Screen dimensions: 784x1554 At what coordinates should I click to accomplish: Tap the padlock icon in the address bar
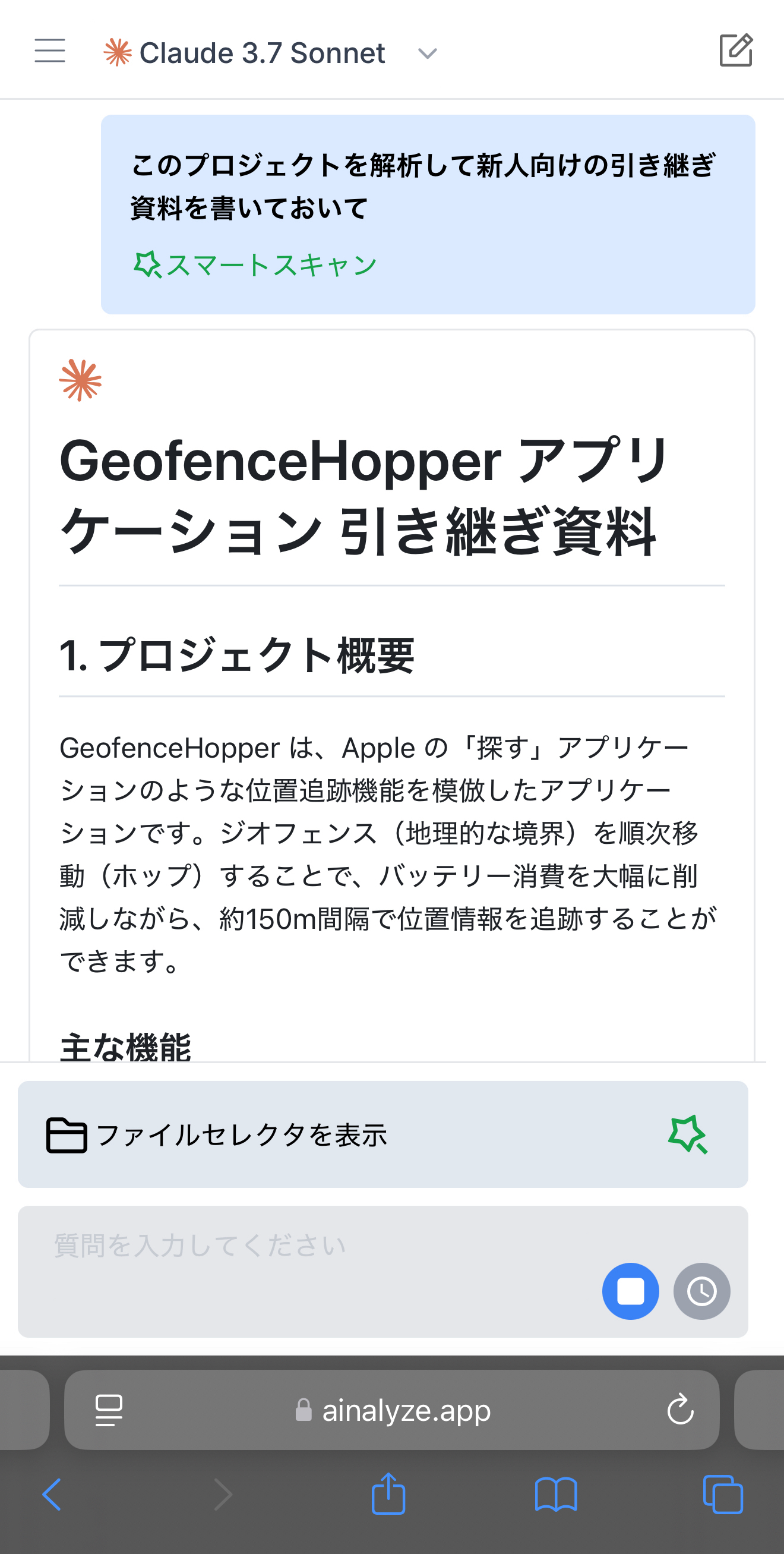pyautogui.click(x=304, y=1410)
